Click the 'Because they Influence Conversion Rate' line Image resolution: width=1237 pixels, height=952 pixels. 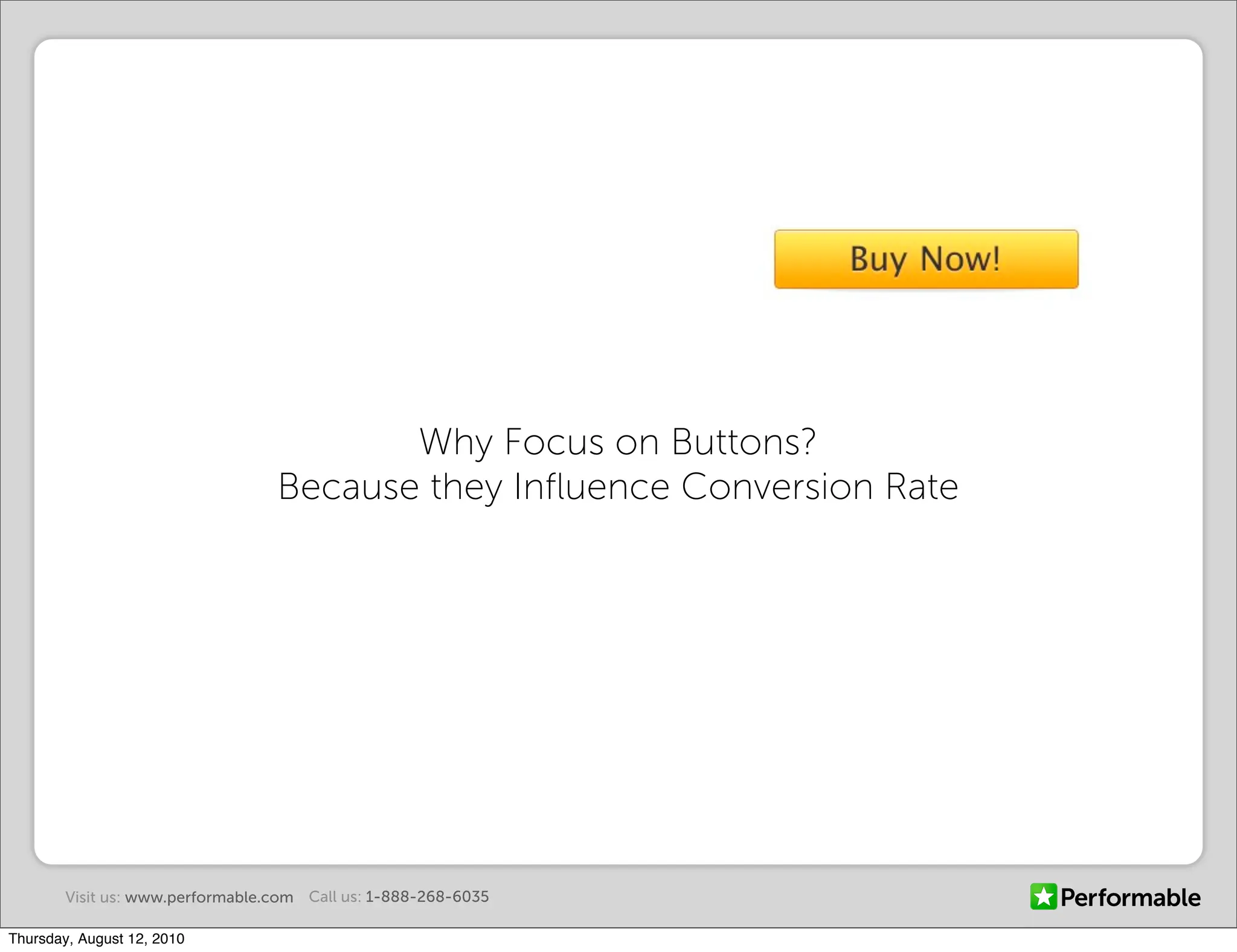tap(618, 487)
